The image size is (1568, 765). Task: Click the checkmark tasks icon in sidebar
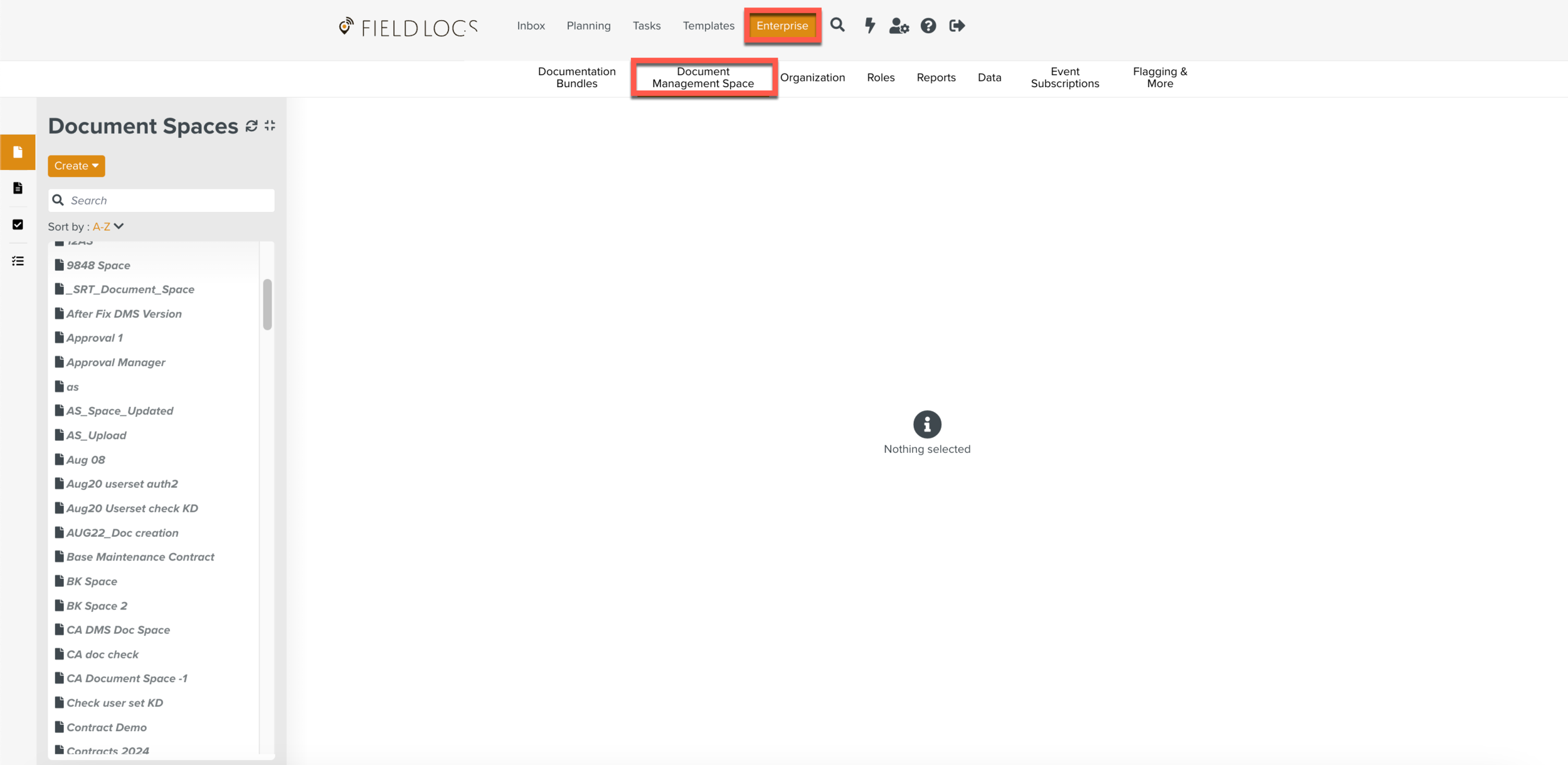click(x=18, y=224)
